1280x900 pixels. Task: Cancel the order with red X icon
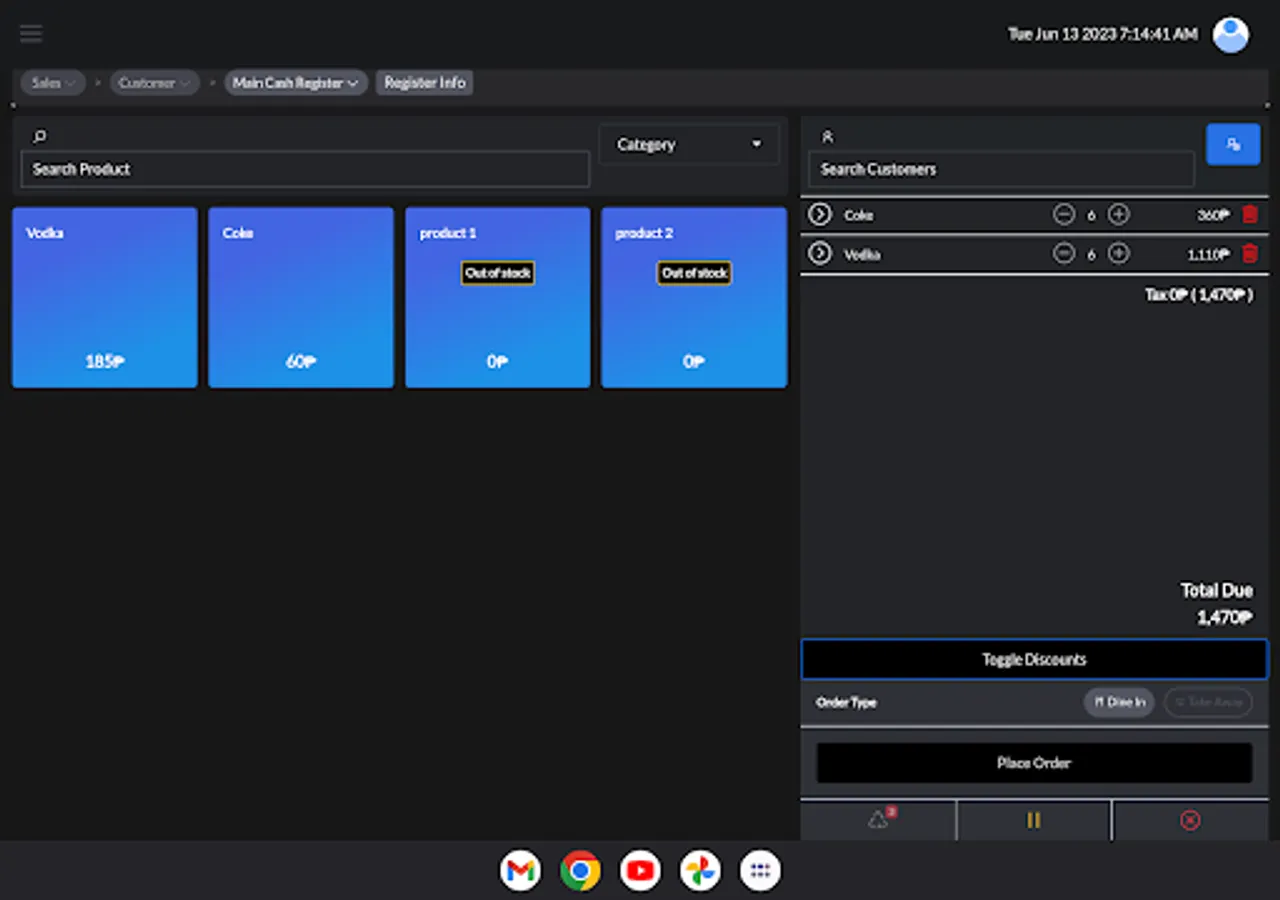point(1190,820)
